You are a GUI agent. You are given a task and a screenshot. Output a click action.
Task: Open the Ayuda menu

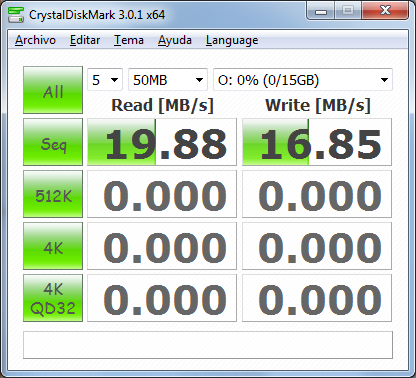click(175, 40)
